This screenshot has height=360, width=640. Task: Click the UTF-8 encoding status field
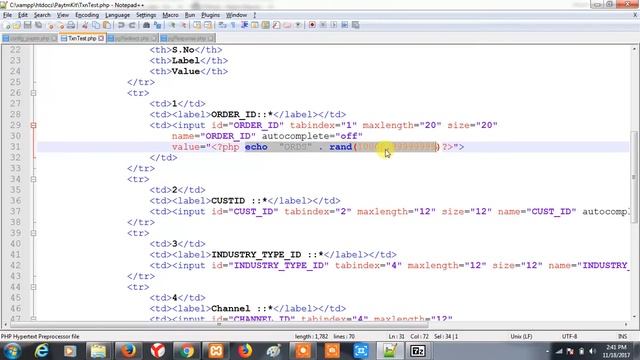click(x=569, y=336)
